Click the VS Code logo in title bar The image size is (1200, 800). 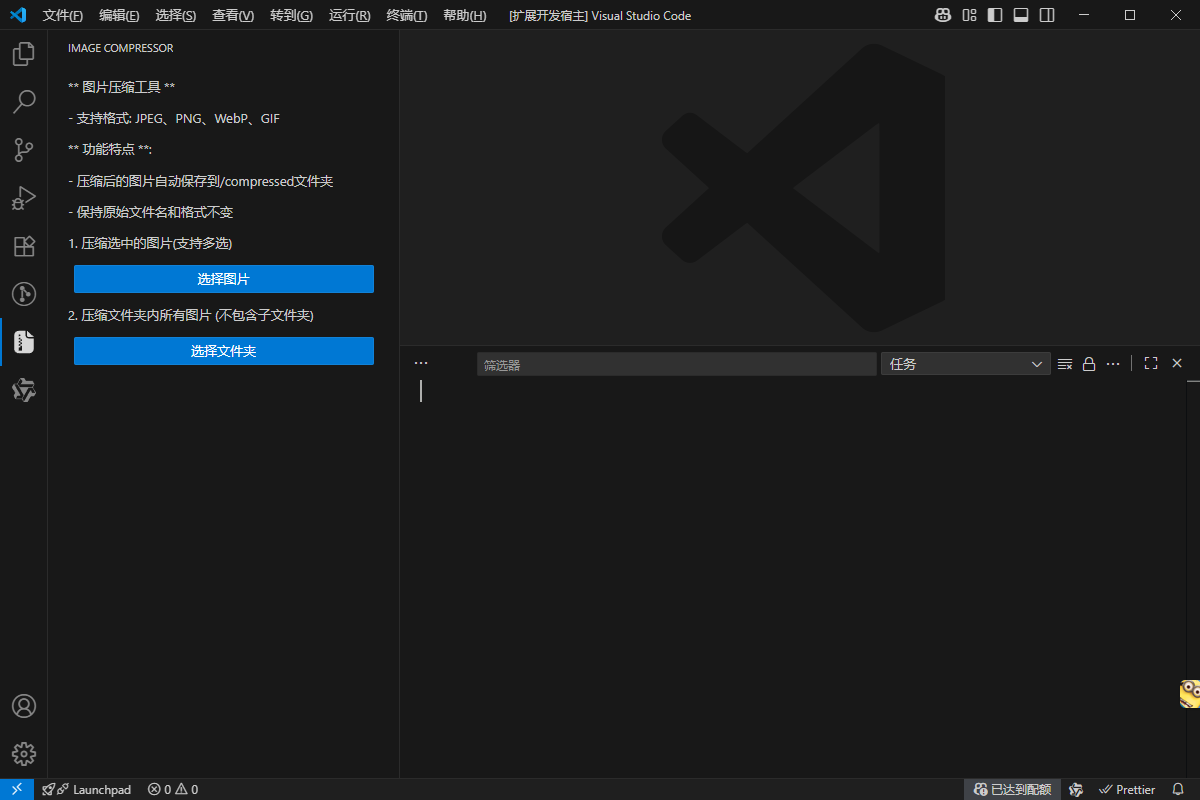tap(17, 15)
